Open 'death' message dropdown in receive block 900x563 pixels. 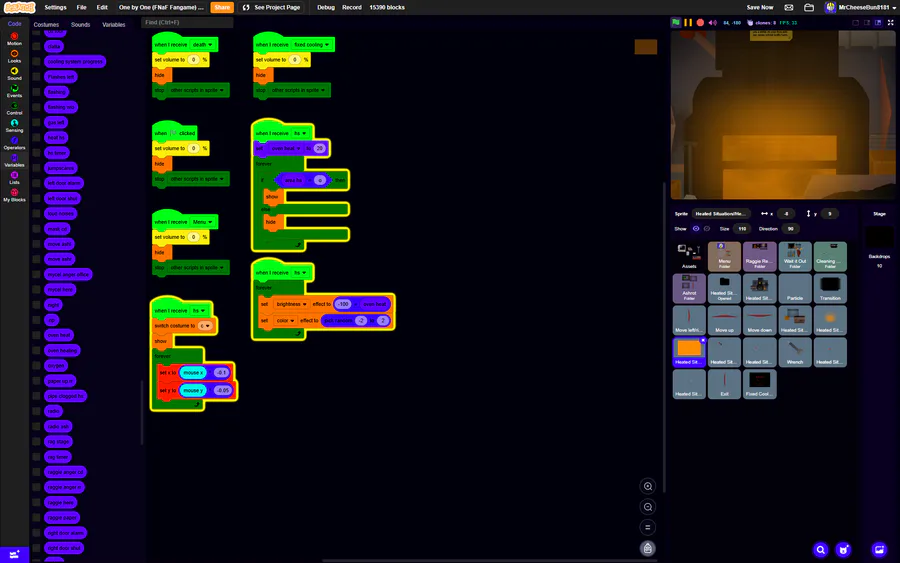201,45
